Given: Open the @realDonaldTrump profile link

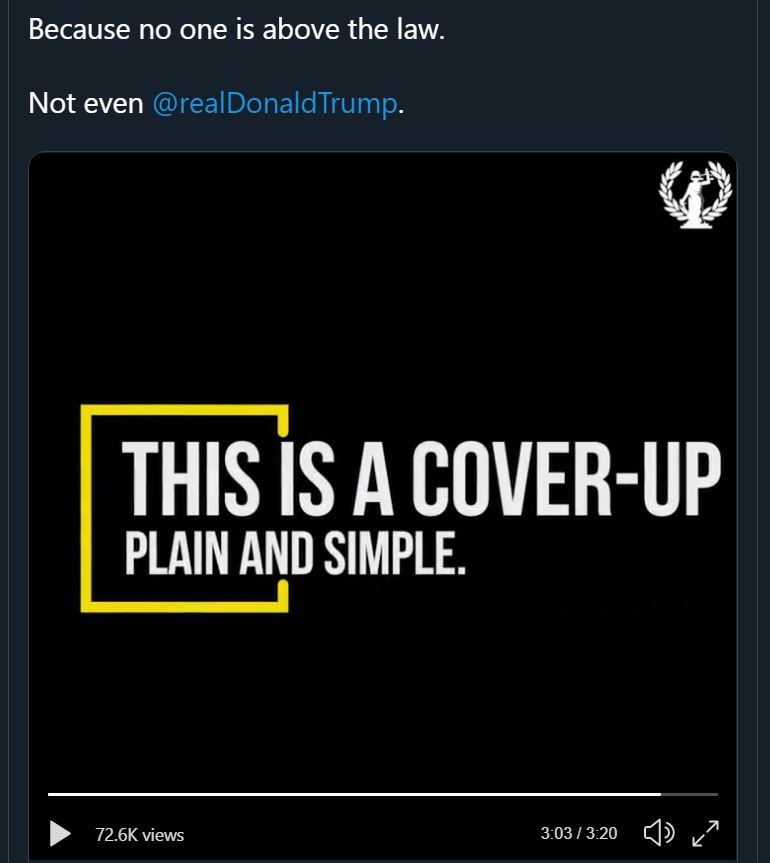Looking at the screenshot, I should [275, 103].
